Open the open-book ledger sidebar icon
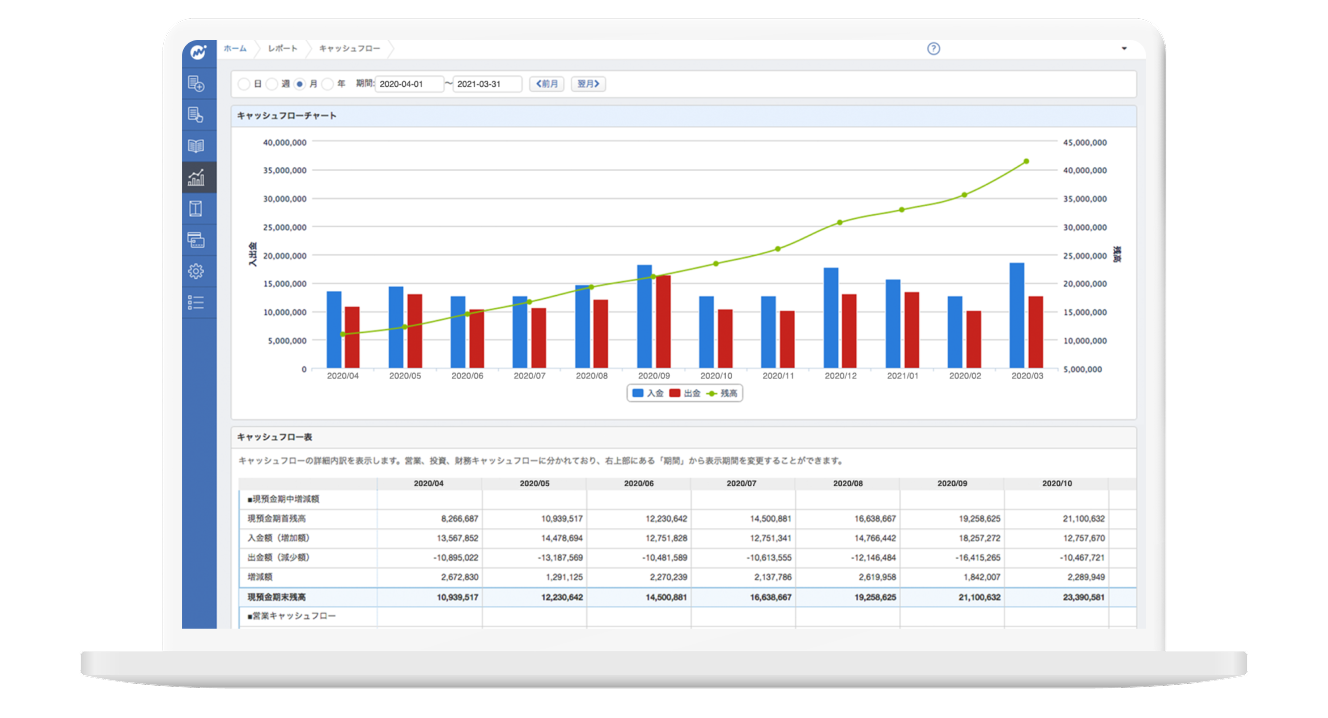1328x718 pixels. [196, 146]
